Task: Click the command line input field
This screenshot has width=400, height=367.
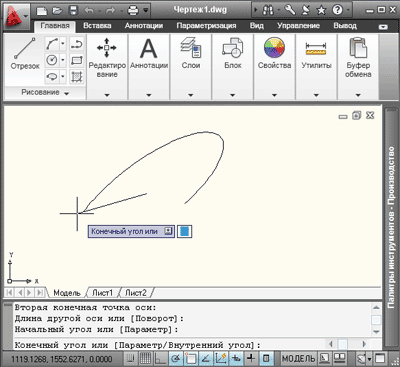Action: [x=169, y=345]
